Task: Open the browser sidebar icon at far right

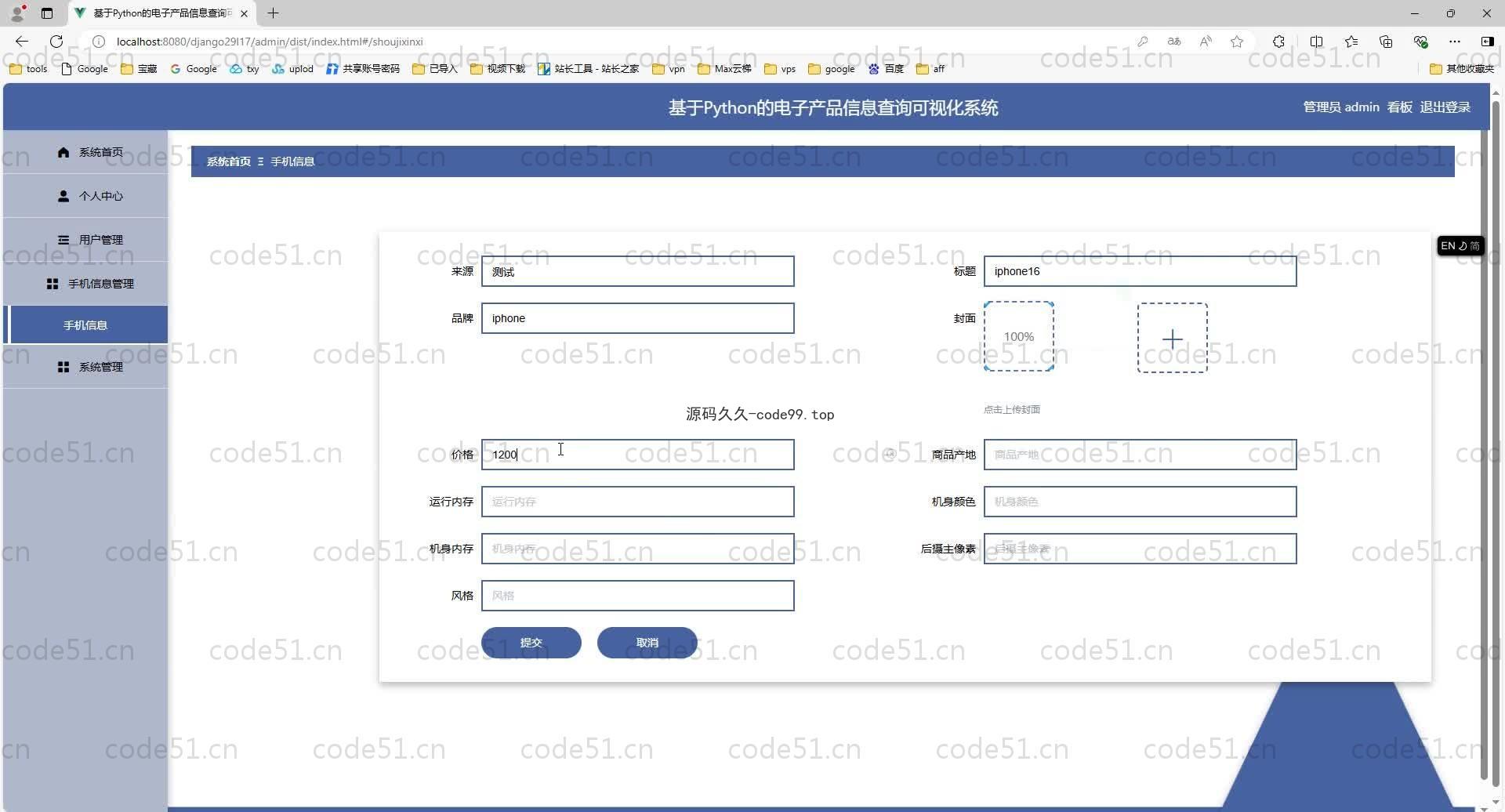Action: coord(1488,42)
